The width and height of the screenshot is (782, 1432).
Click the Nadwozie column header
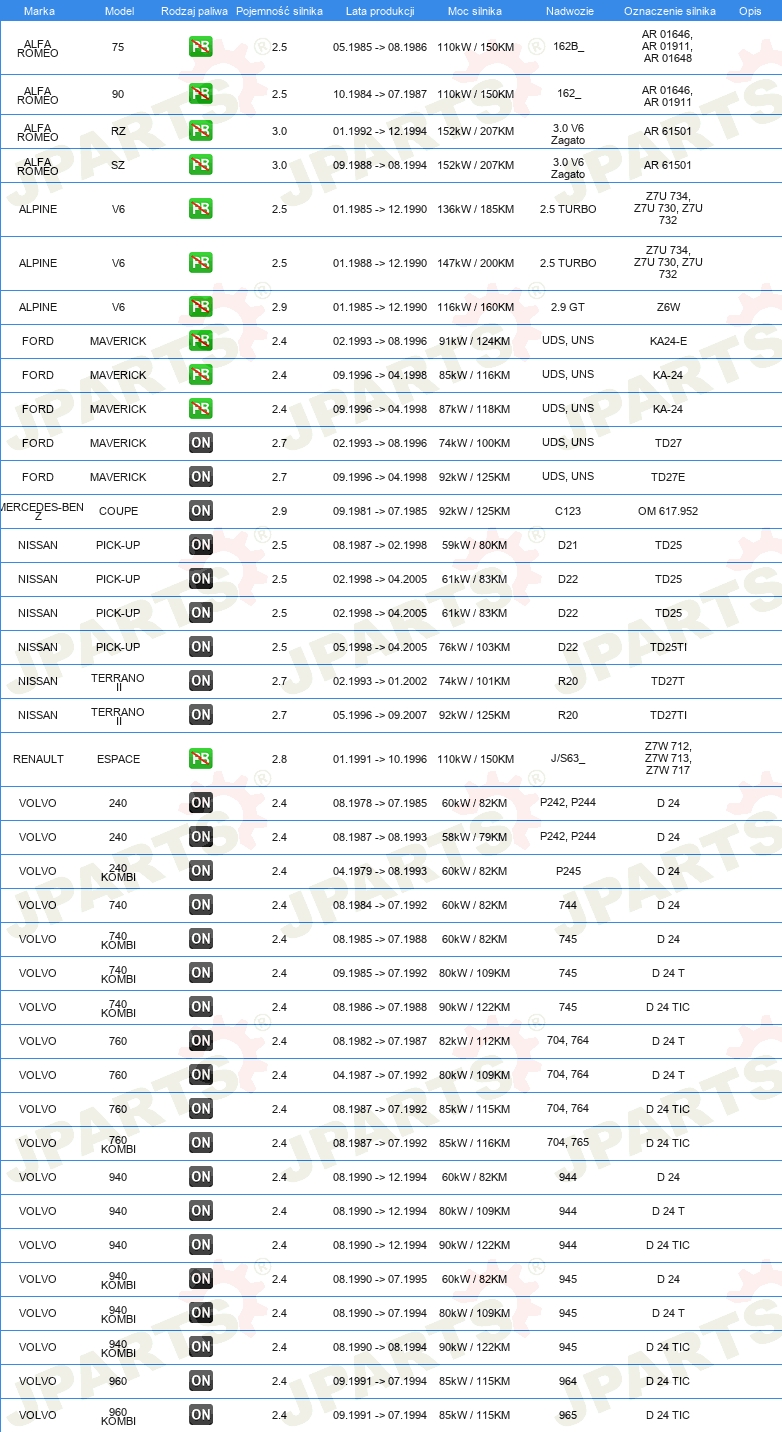[x=568, y=10]
